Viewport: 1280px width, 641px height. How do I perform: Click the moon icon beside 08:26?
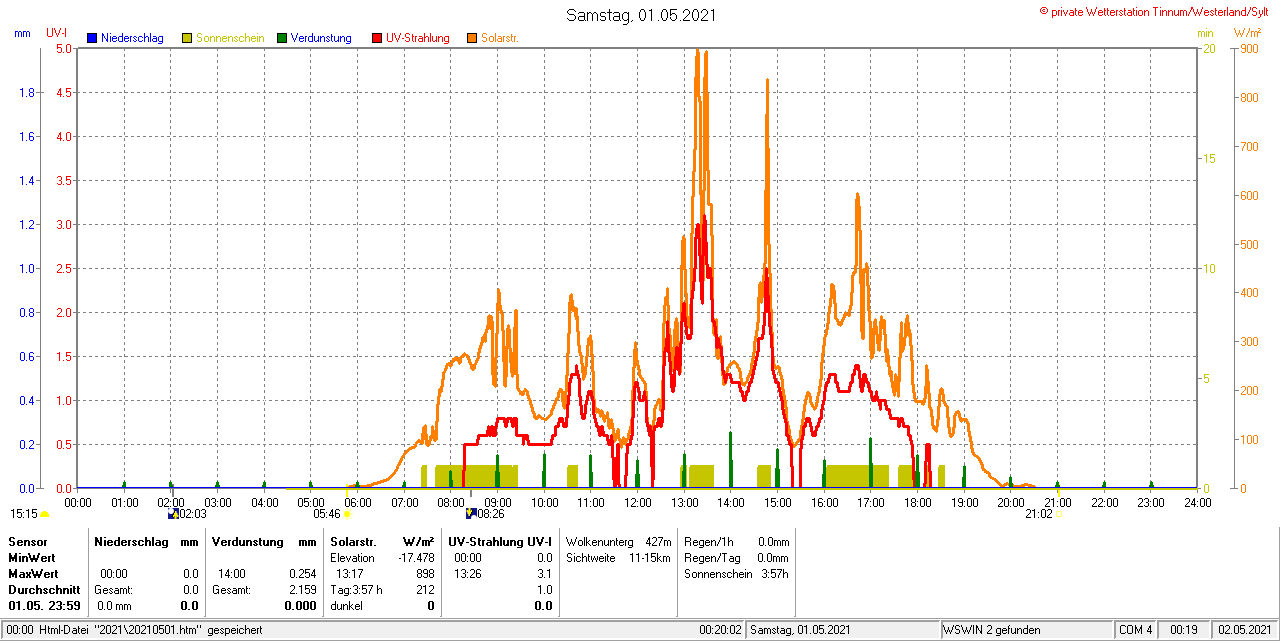point(470,514)
